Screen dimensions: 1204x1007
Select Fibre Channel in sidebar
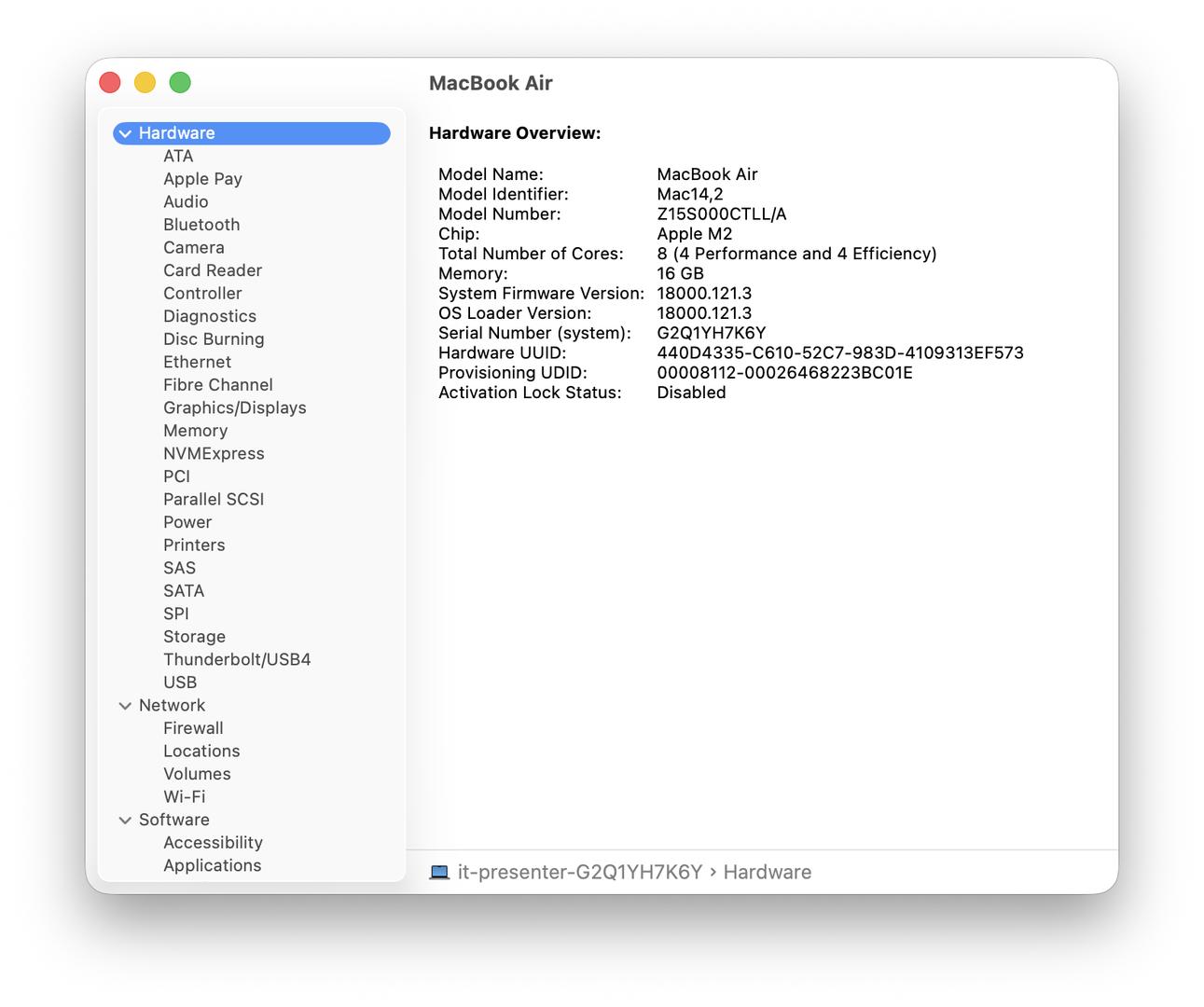[x=218, y=385]
